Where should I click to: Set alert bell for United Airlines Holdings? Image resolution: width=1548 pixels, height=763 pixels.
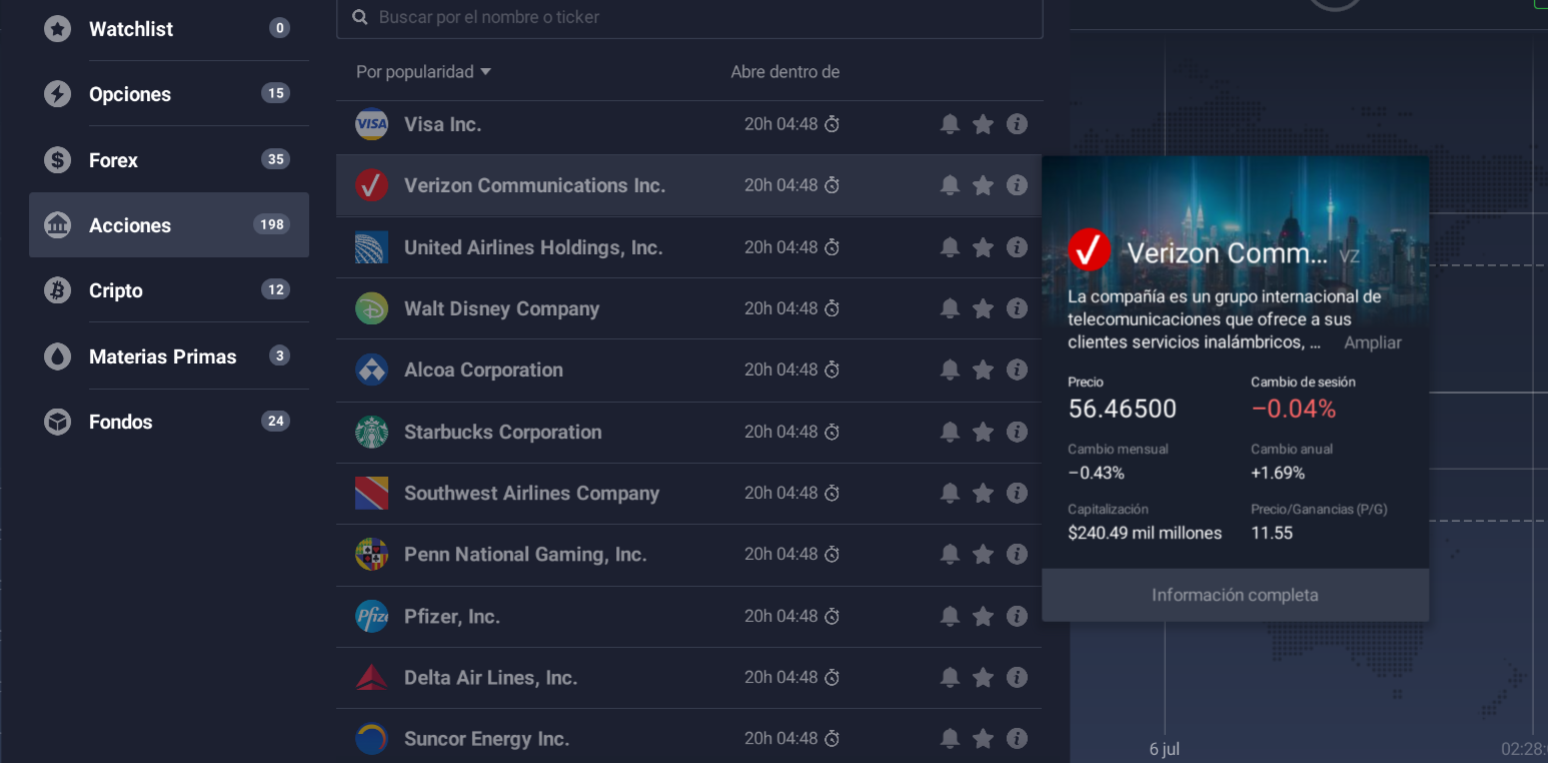pos(950,247)
